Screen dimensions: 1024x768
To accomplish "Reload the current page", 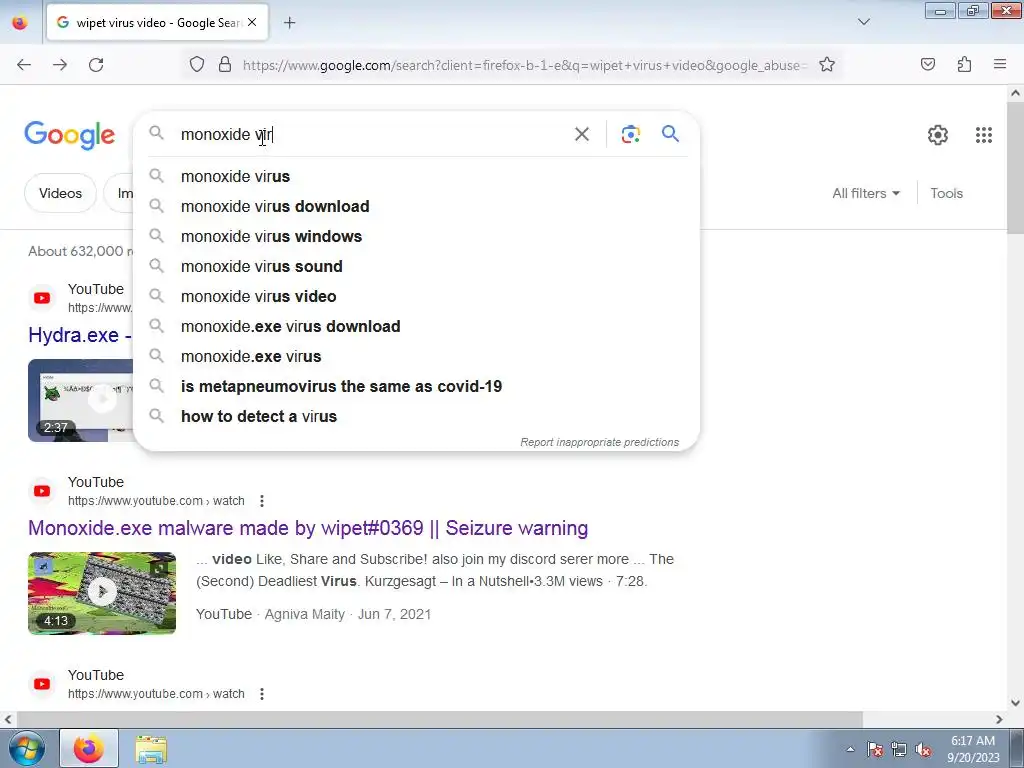I will pos(96,65).
